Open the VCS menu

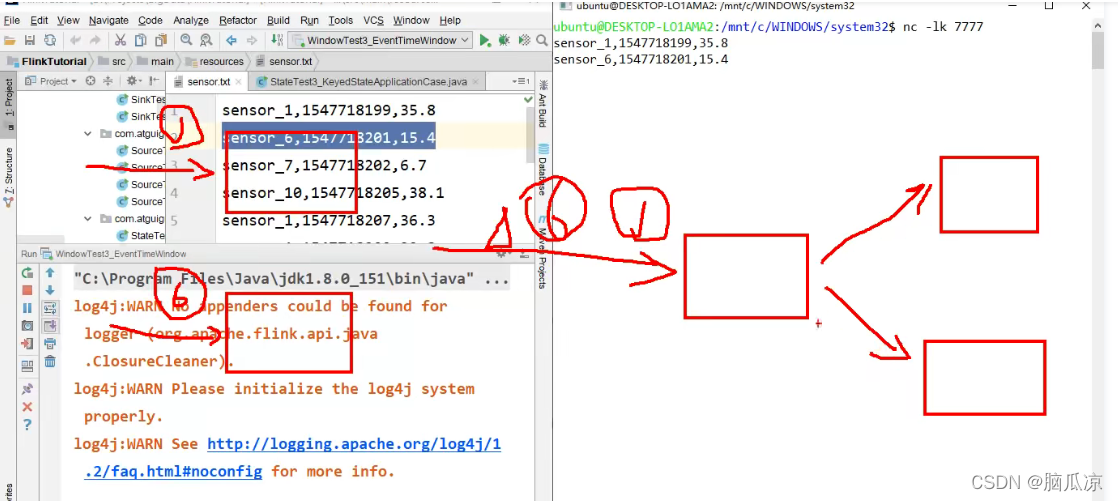click(374, 20)
